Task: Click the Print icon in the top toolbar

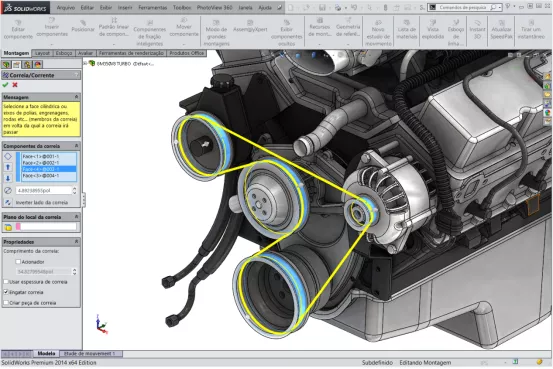Action: coord(338,7)
